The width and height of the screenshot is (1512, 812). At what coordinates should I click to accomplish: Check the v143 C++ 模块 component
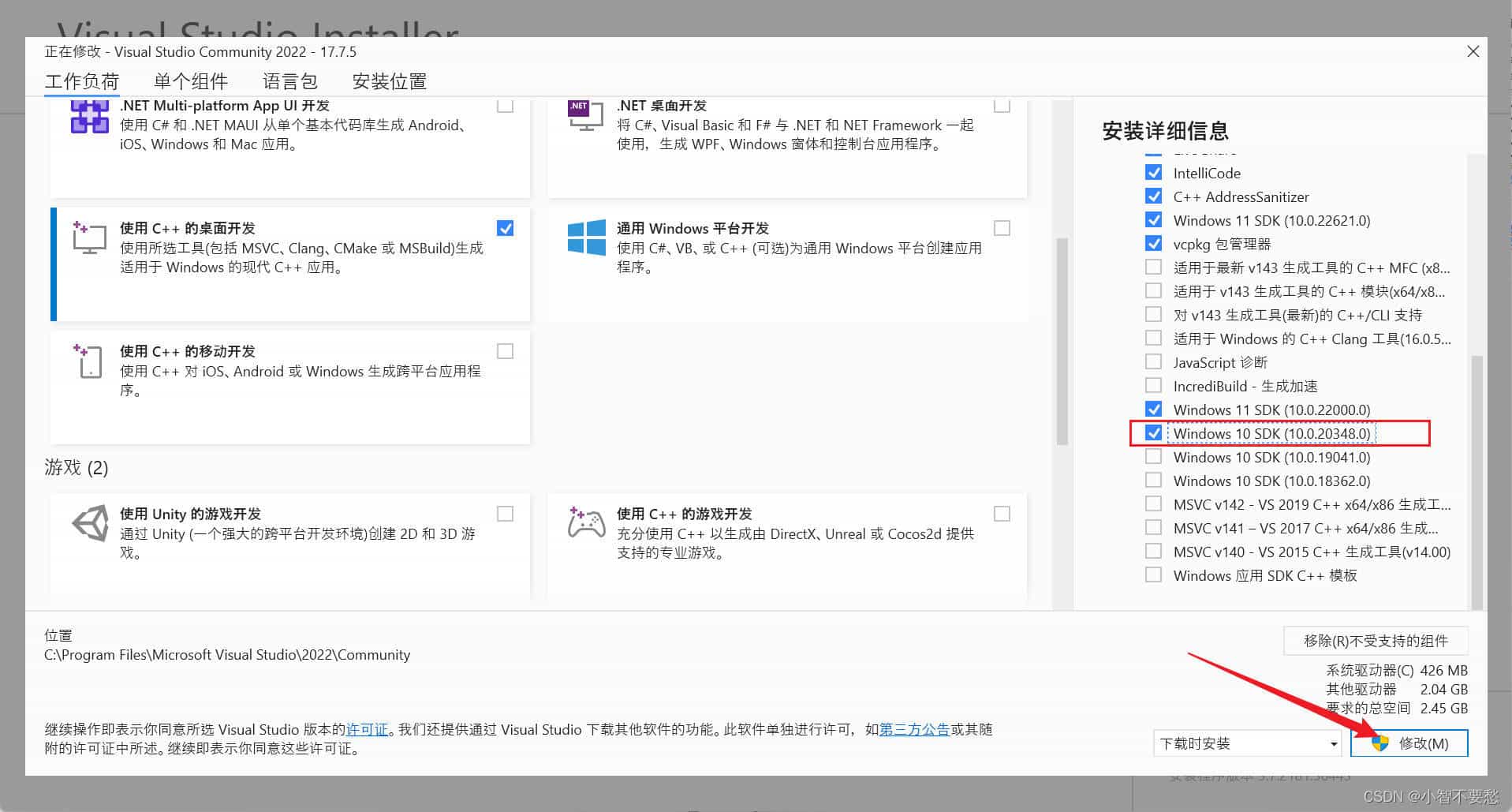(1153, 290)
